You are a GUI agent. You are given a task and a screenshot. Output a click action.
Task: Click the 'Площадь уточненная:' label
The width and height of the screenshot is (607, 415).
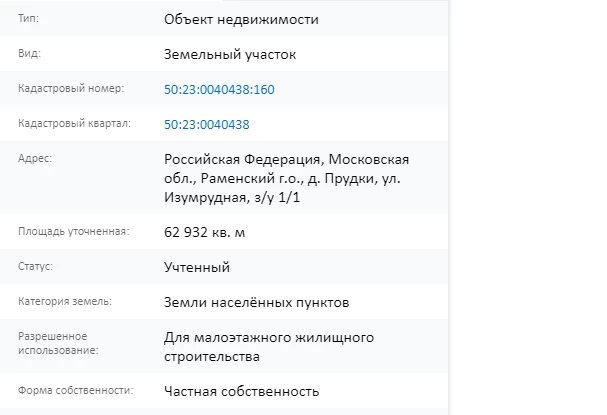coord(74,232)
